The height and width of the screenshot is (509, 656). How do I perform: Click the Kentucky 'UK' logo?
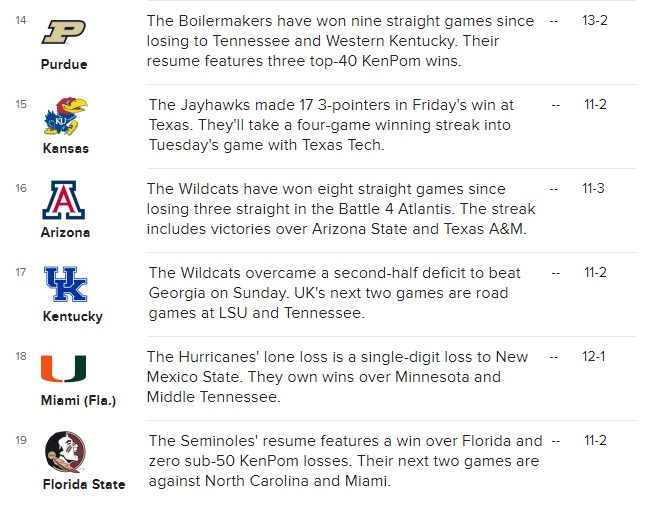point(66,284)
